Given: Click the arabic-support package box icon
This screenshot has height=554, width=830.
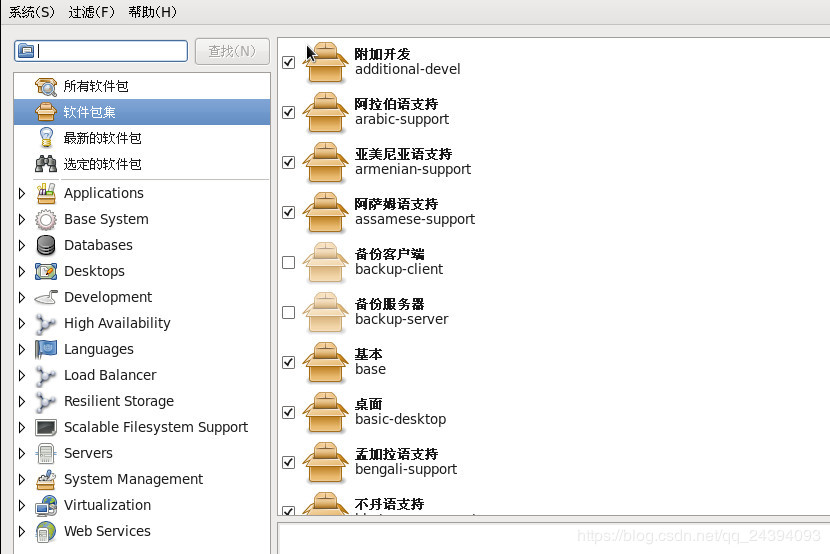Looking at the screenshot, I should [325, 112].
